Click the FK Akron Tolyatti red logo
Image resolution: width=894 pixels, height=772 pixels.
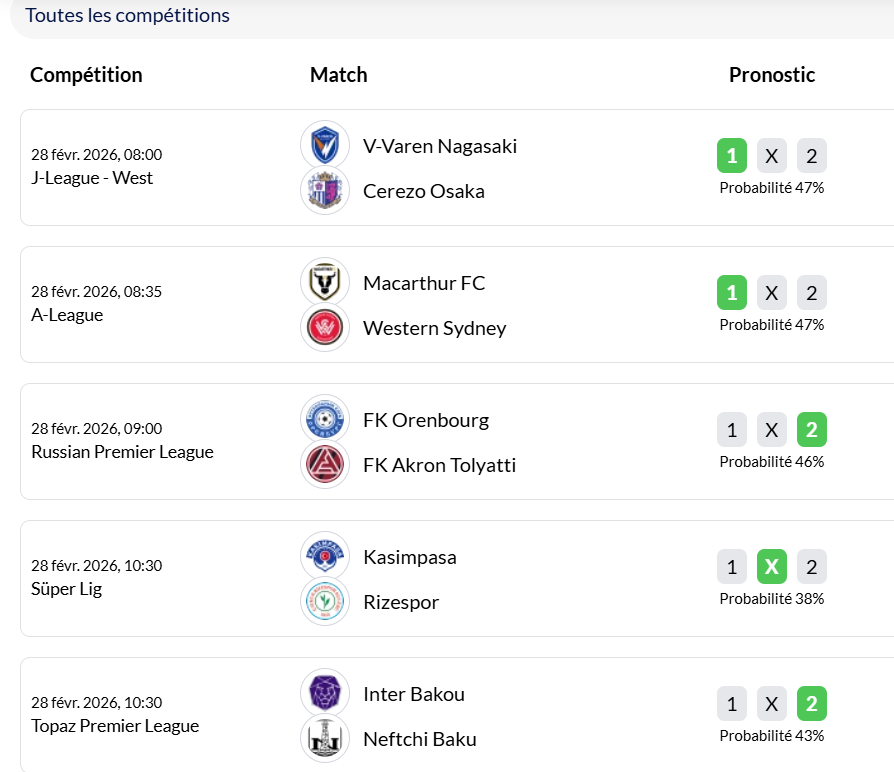click(325, 465)
